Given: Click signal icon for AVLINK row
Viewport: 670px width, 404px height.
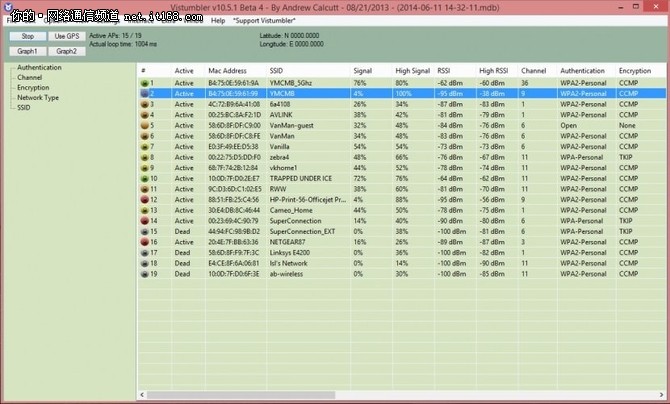Looking at the screenshot, I should click(x=144, y=115).
